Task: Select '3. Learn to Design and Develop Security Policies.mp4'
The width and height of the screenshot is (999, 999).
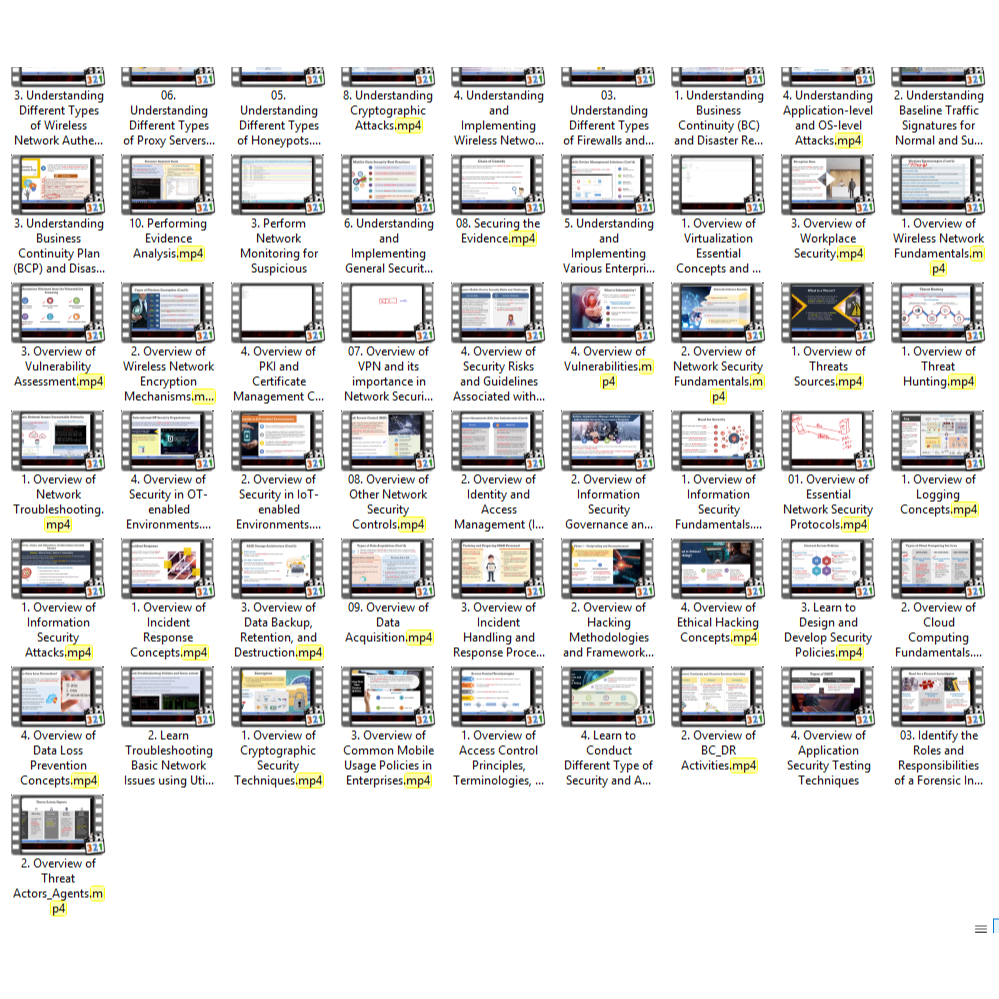Action: (x=828, y=630)
